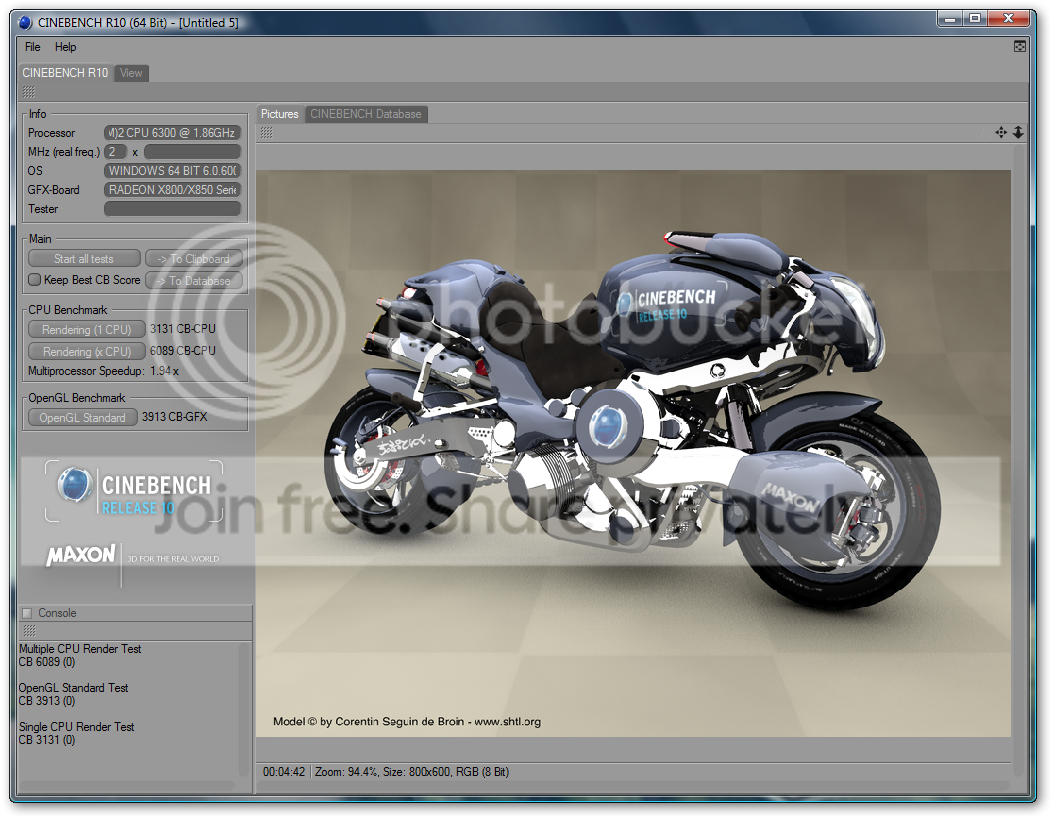Viewport: 1051px width, 817px height.
Task: Open the Help menu
Action: click(66, 47)
